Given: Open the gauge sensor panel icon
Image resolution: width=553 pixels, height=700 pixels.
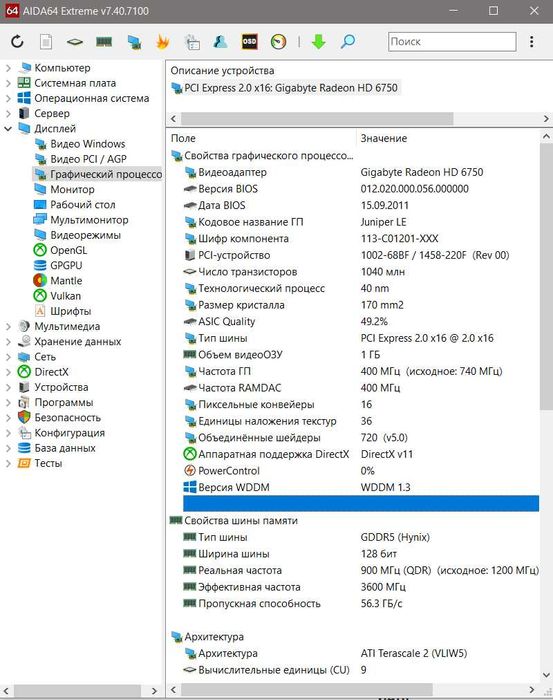Looking at the screenshot, I should pos(279,42).
